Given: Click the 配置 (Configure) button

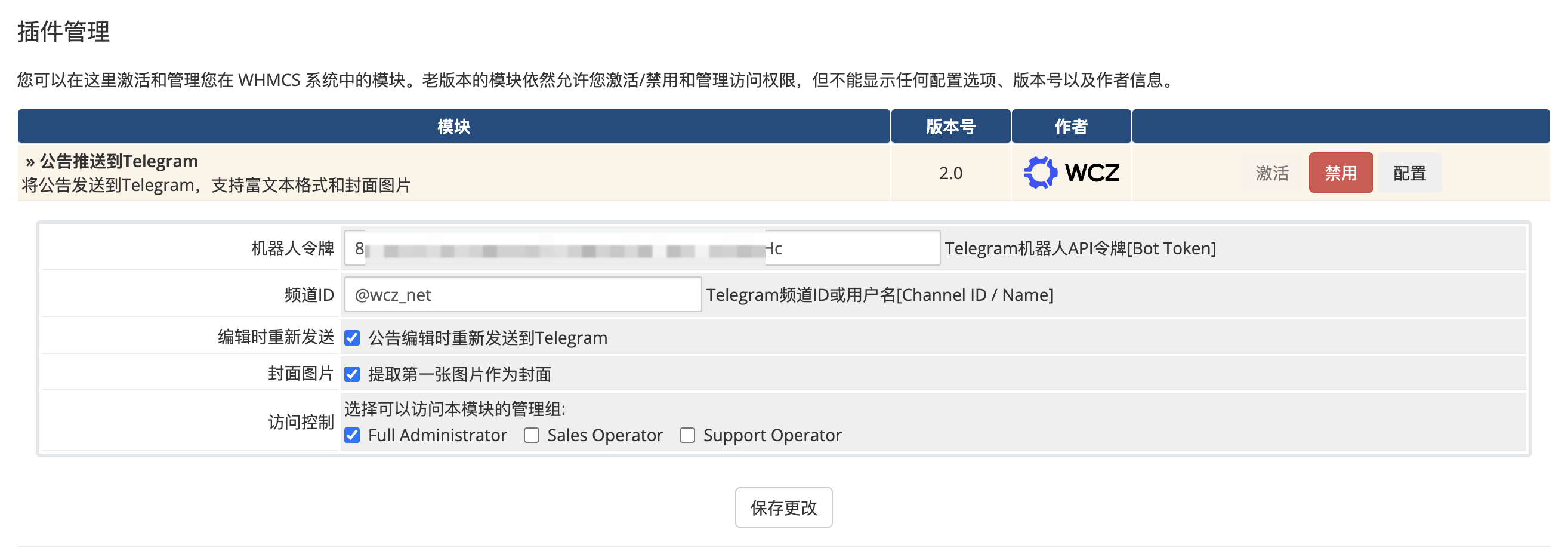Looking at the screenshot, I should click(x=1409, y=173).
